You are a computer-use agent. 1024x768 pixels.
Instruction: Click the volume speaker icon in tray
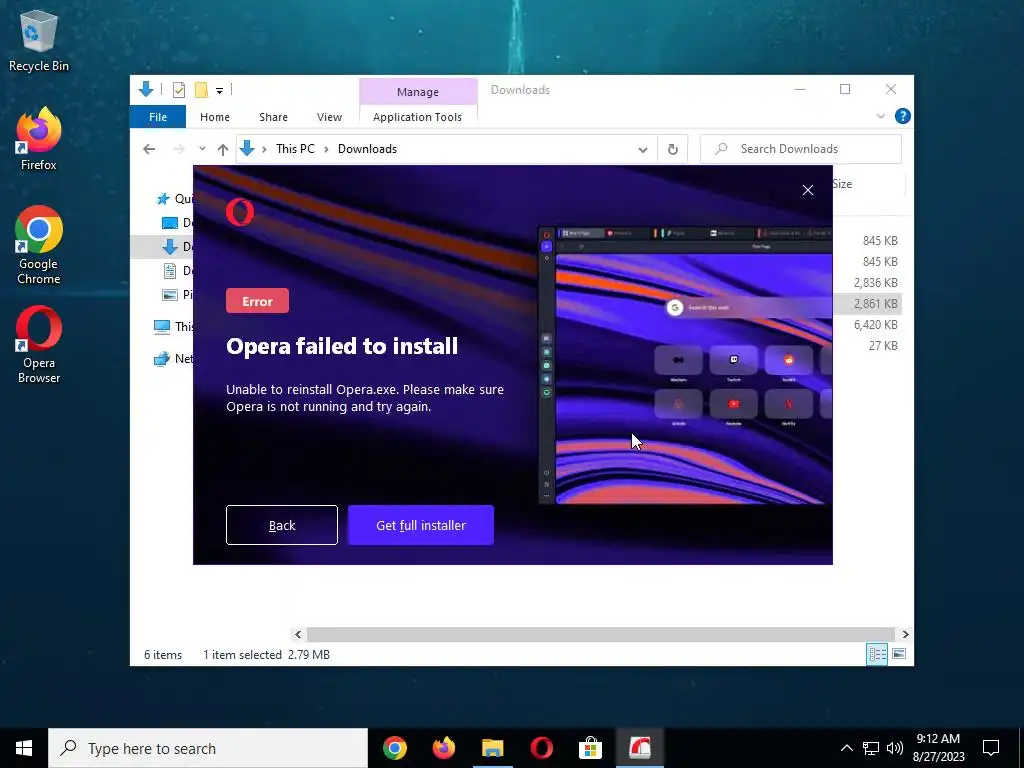coord(895,748)
